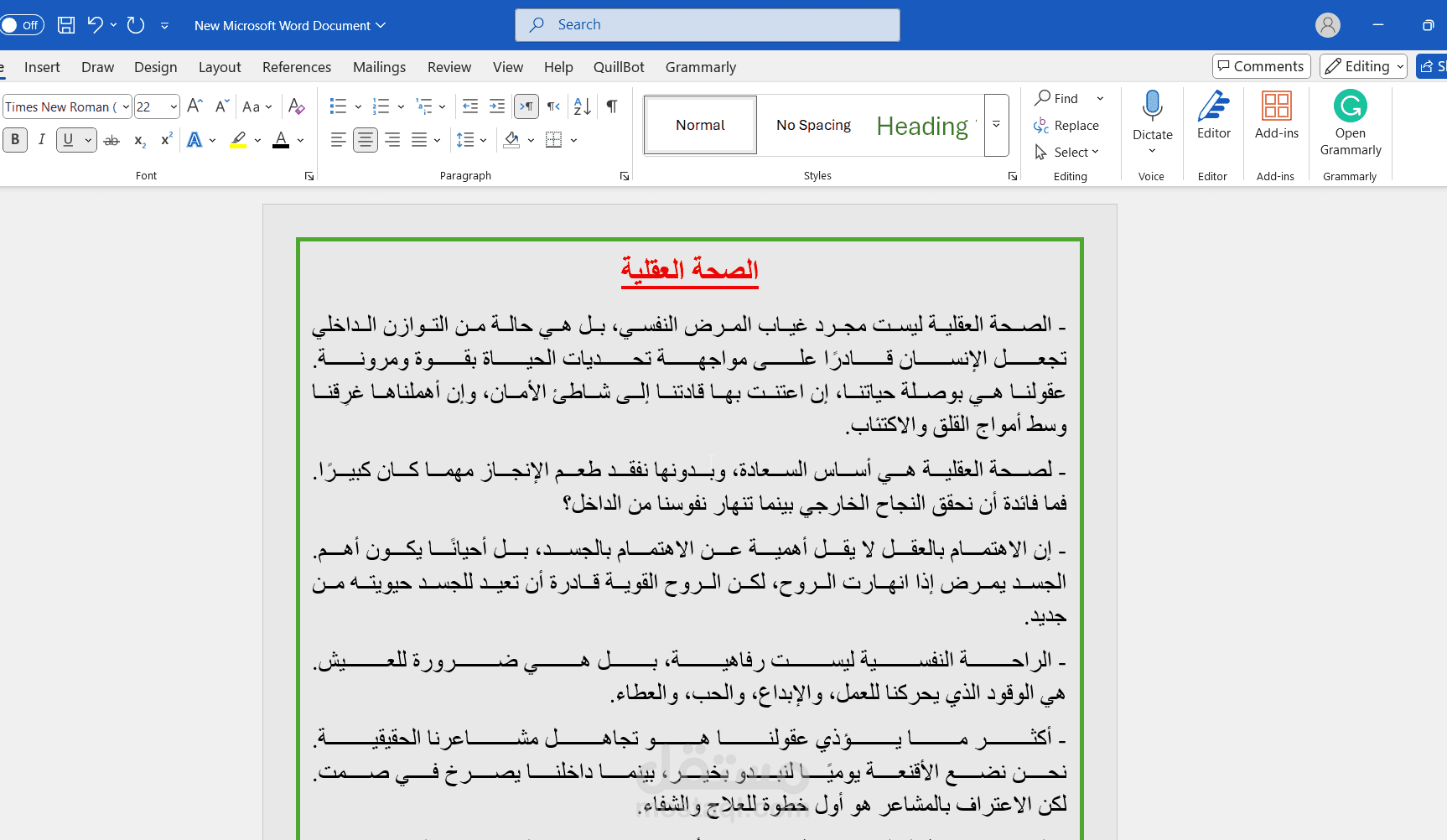Toggle center alignment
1447x840 pixels.
click(366, 140)
